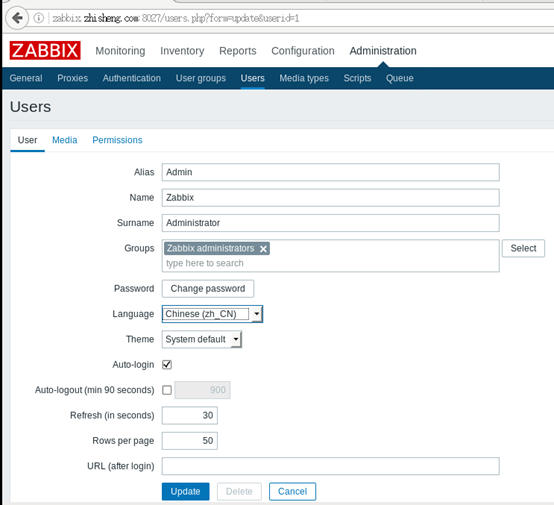Switch to the Media tab
Screen dimensions: 554x505
(65, 140)
